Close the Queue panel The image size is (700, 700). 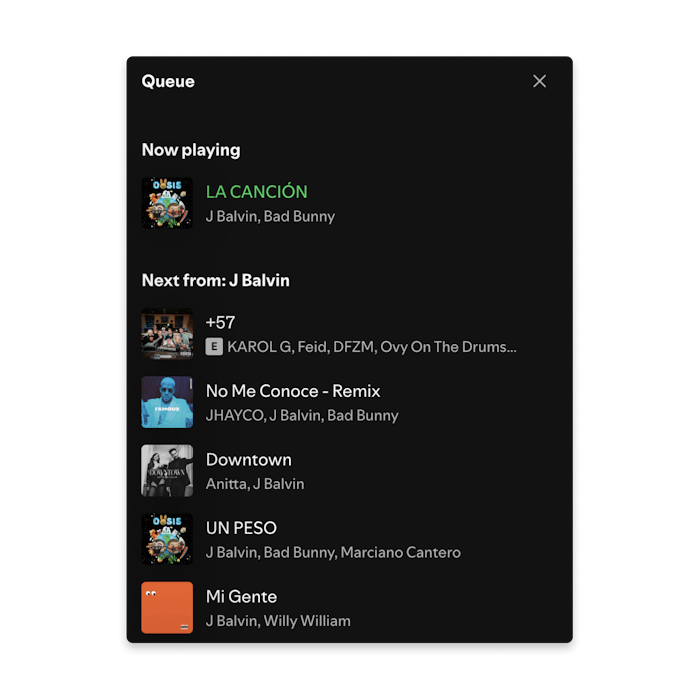coord(539,81)
